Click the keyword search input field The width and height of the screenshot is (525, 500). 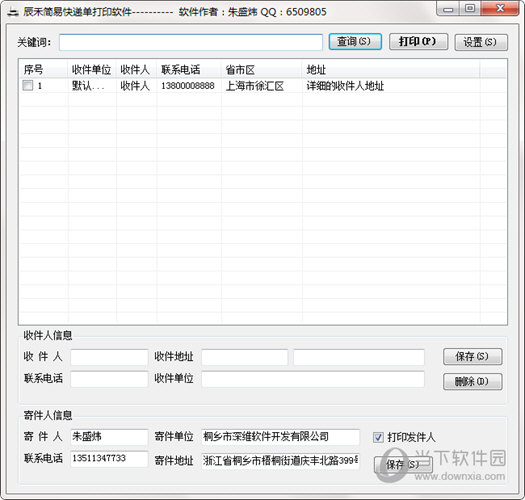[x=191, y=42]
